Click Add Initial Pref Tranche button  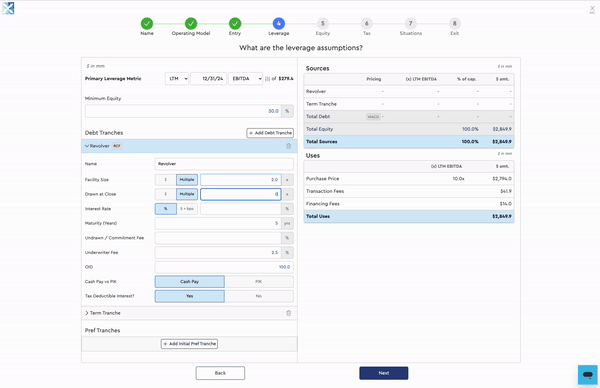click(189, 344)
